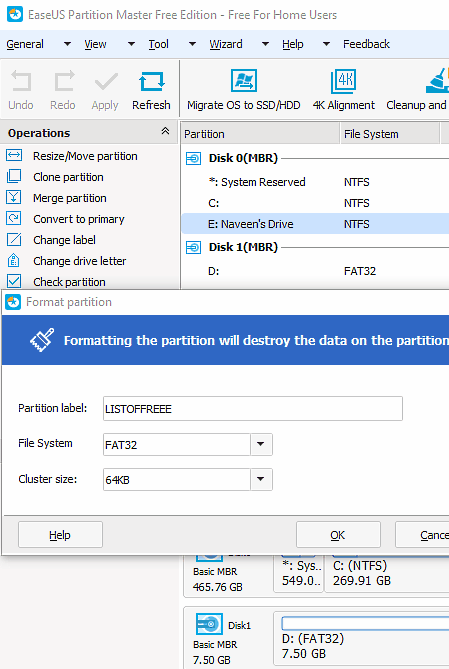The width and height of the screenshot is (449, 669).
Task: Click the Partition column header
Action: pos(260,134)
